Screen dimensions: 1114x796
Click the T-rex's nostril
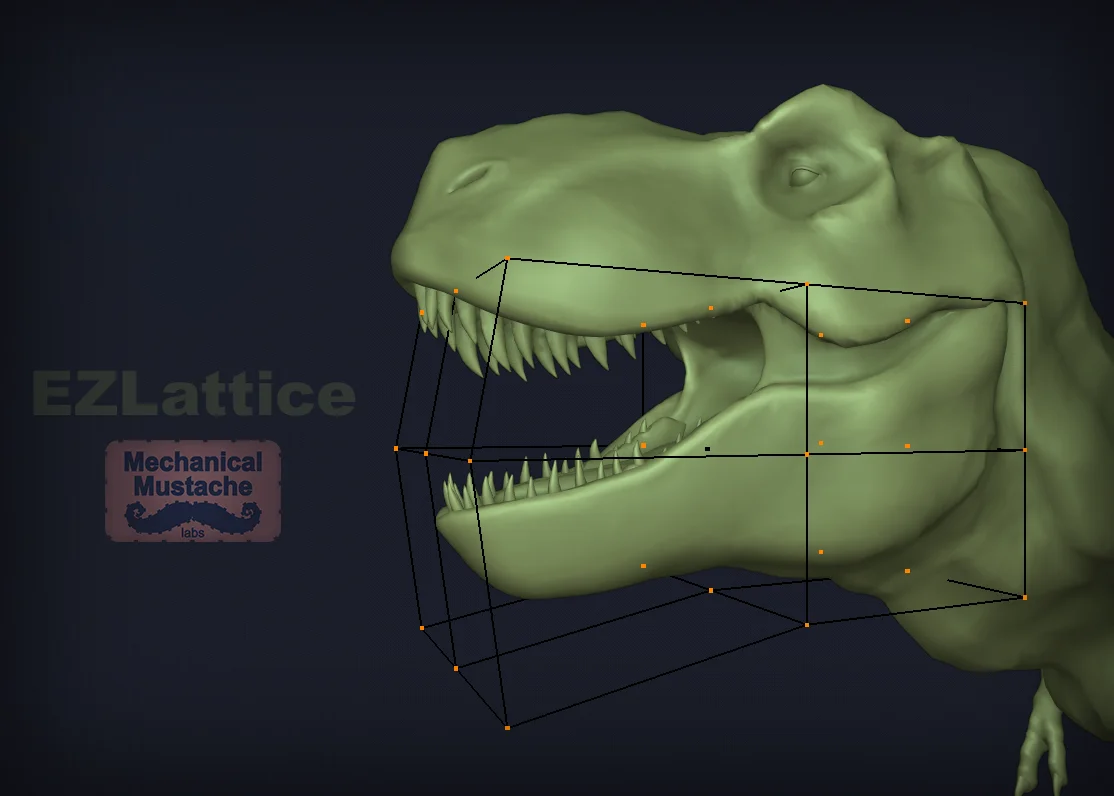coord(470,177)
